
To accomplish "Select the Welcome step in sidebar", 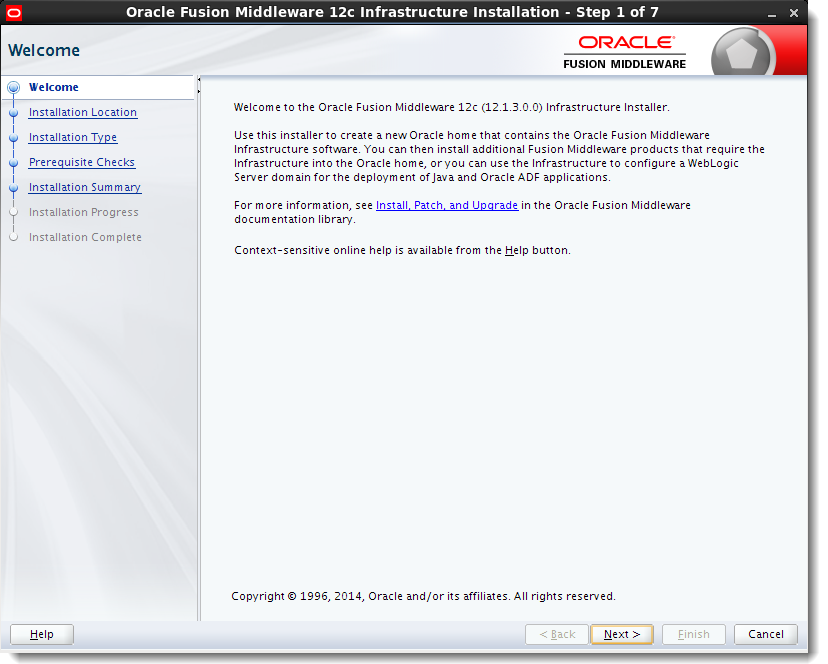I will tap(53, 87).
